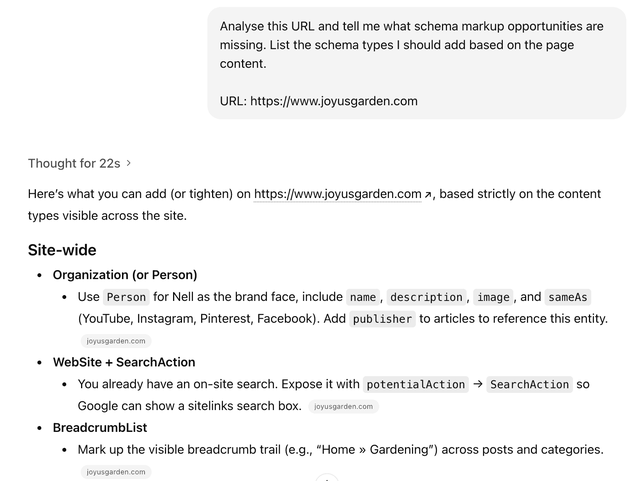Viewport: 640px width, 481px height.
Task: Open the joyusgarden.com source chip after 'sitelinks search box'
Action: click(344, 406)
